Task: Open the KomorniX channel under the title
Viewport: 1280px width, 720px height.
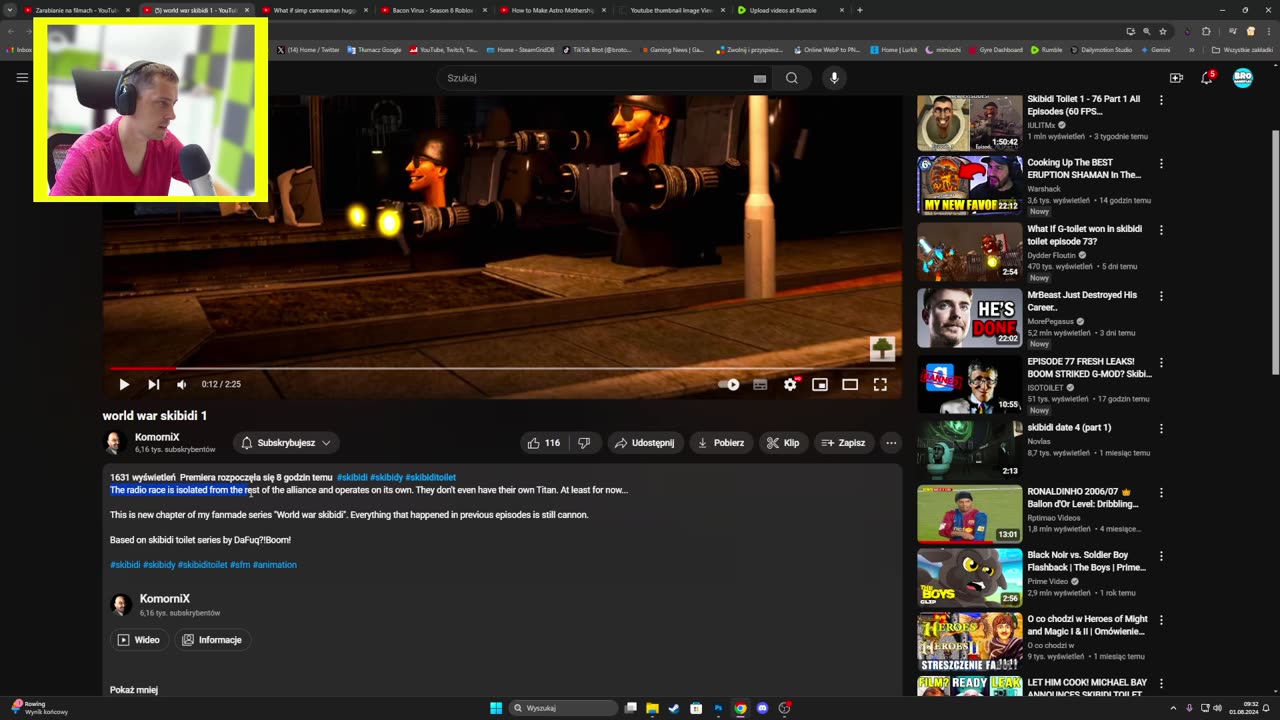Action: click(x=157, y=437)
